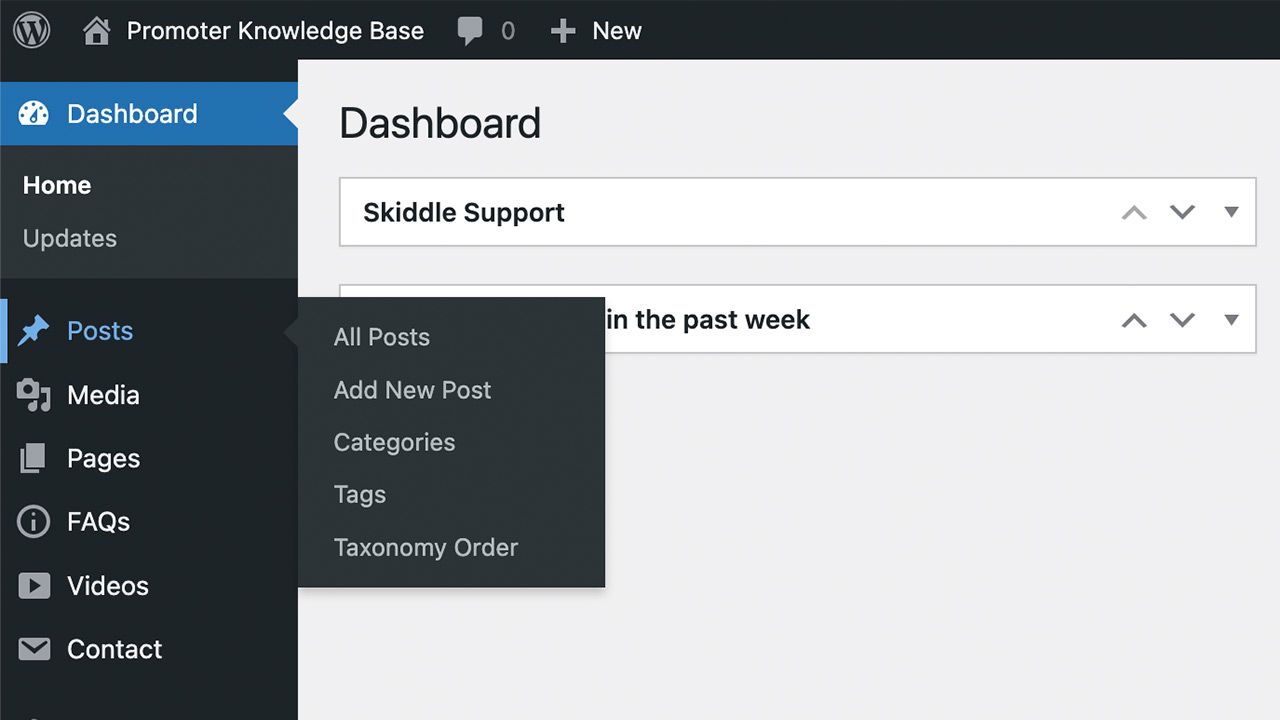Screen dimensions: 1280x720
Task: Move Skiddle Support panel down
Action: [x=1183, y=212]
